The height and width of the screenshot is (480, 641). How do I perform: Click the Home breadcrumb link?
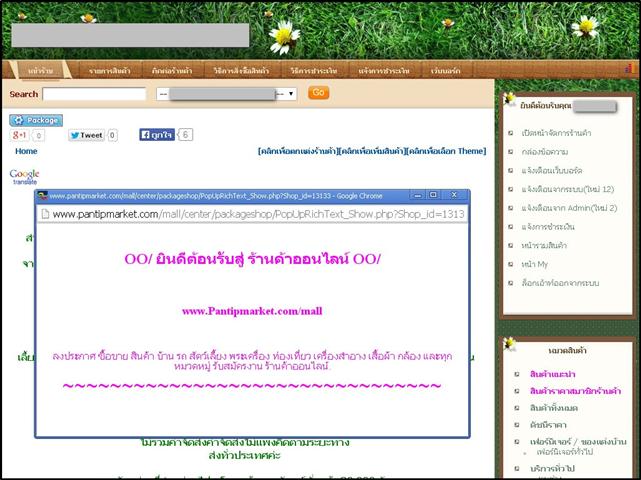[26, 151]
